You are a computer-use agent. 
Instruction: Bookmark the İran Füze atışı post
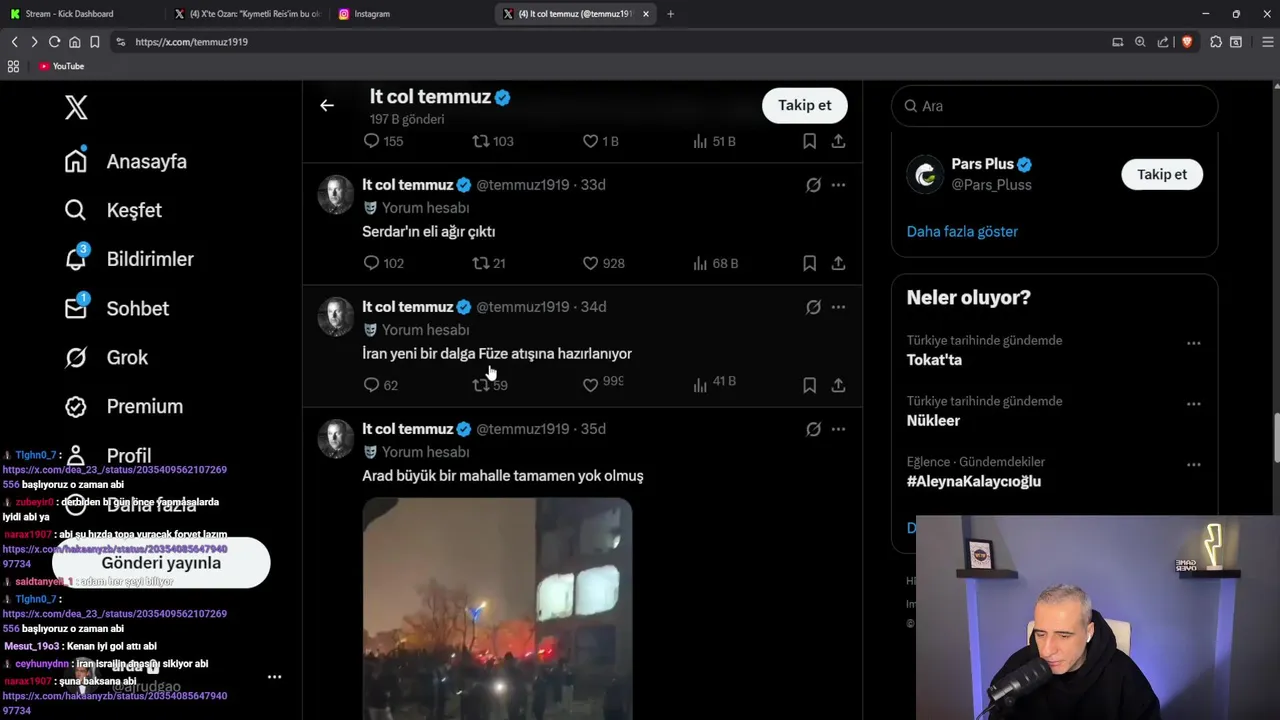(809, 385)
